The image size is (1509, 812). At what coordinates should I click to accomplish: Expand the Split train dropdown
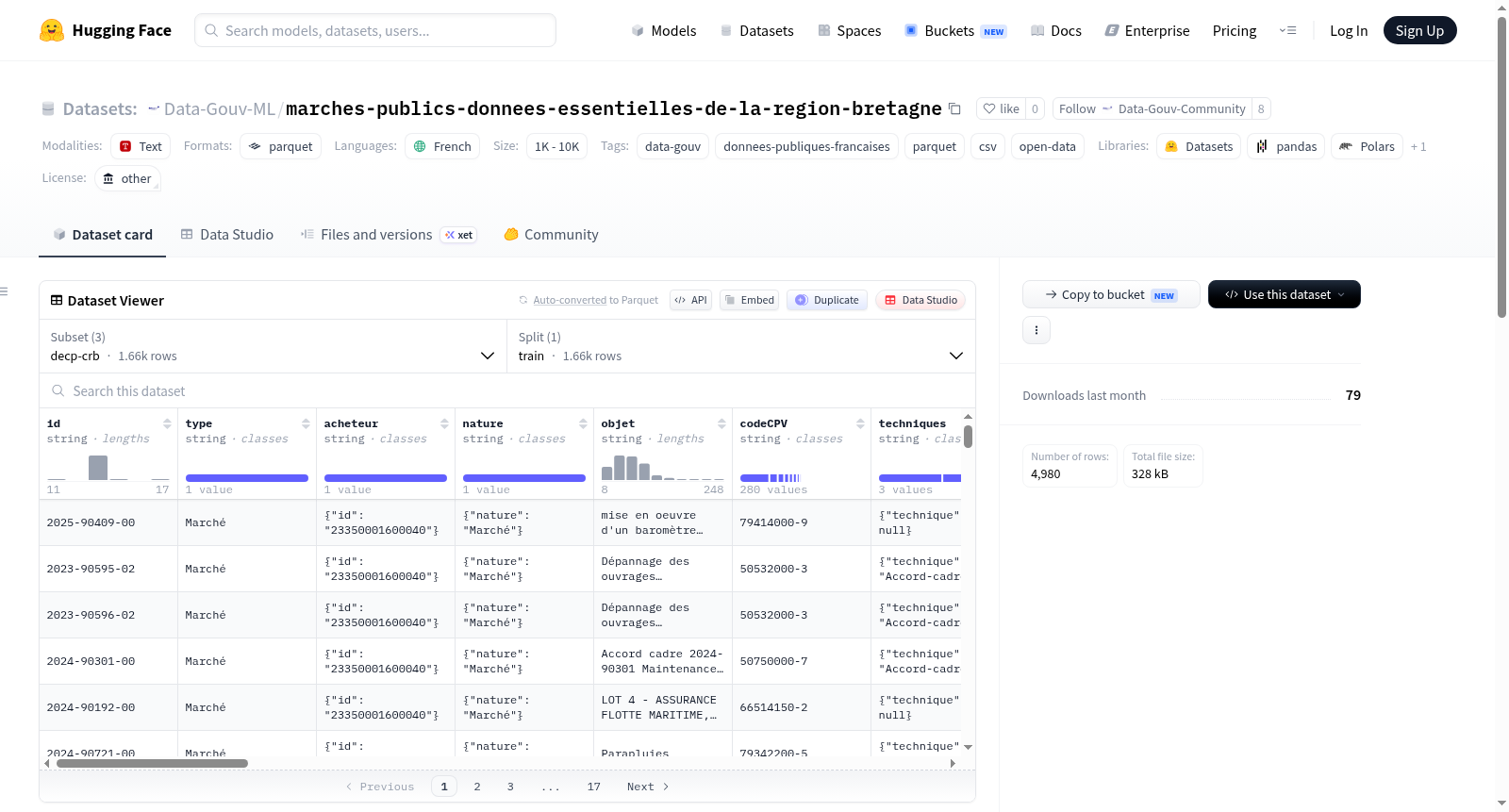click(x=741, y=346)
